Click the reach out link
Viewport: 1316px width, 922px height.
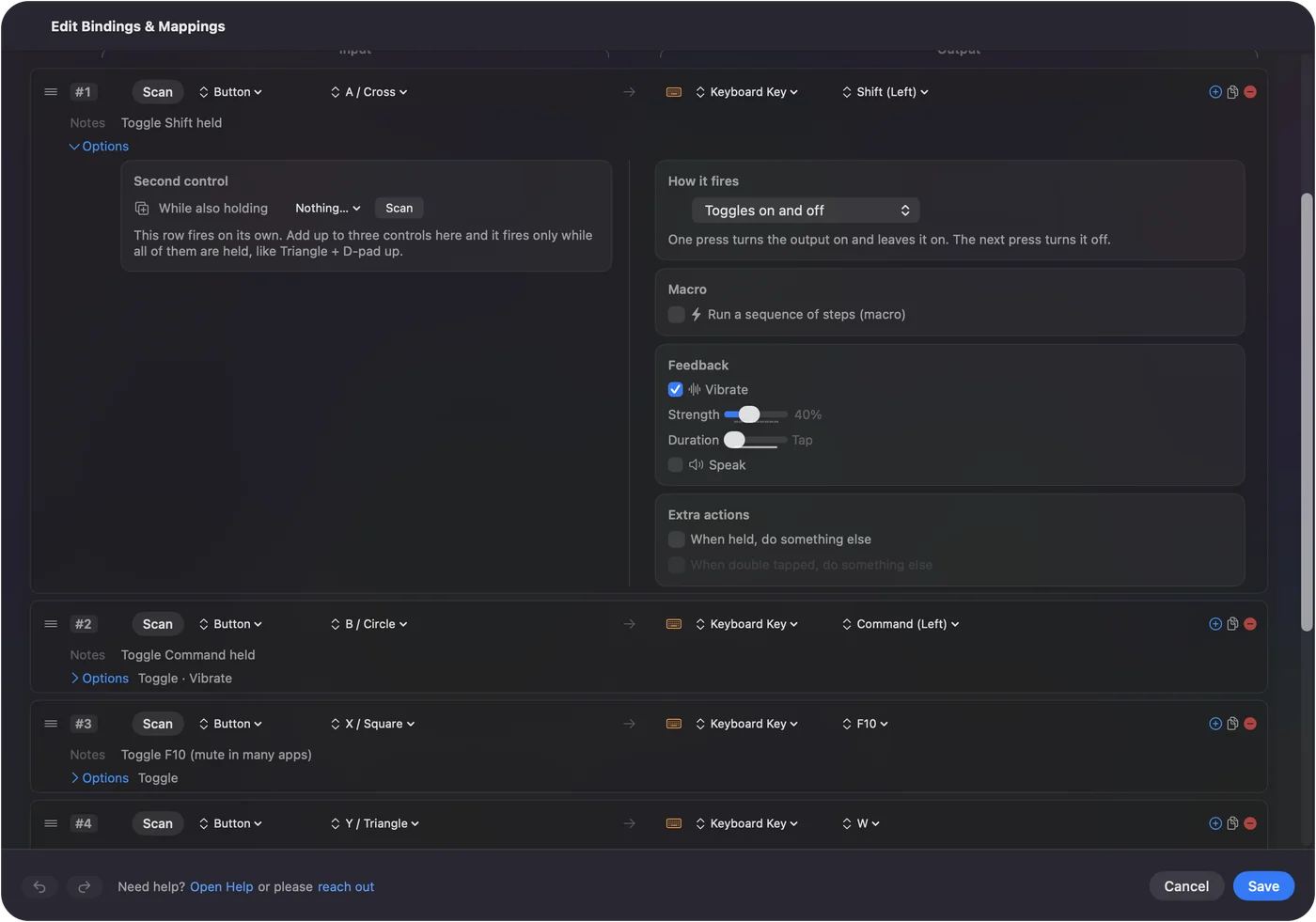pos(346,887)
